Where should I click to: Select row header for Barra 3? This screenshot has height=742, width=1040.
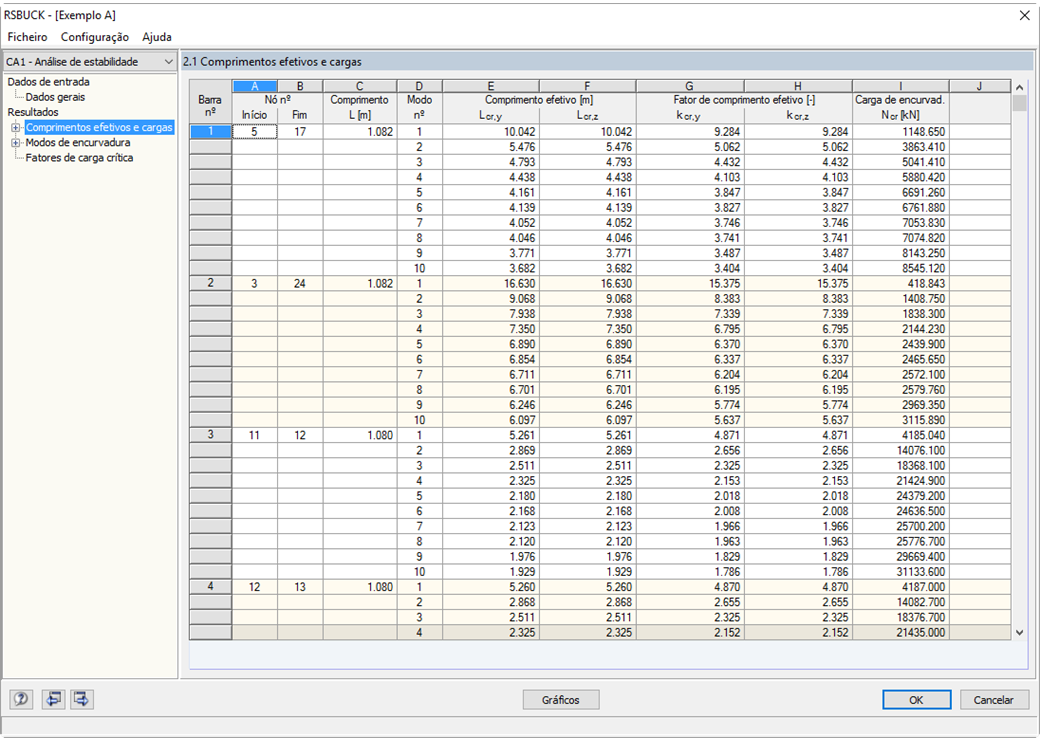coord(210,435)
